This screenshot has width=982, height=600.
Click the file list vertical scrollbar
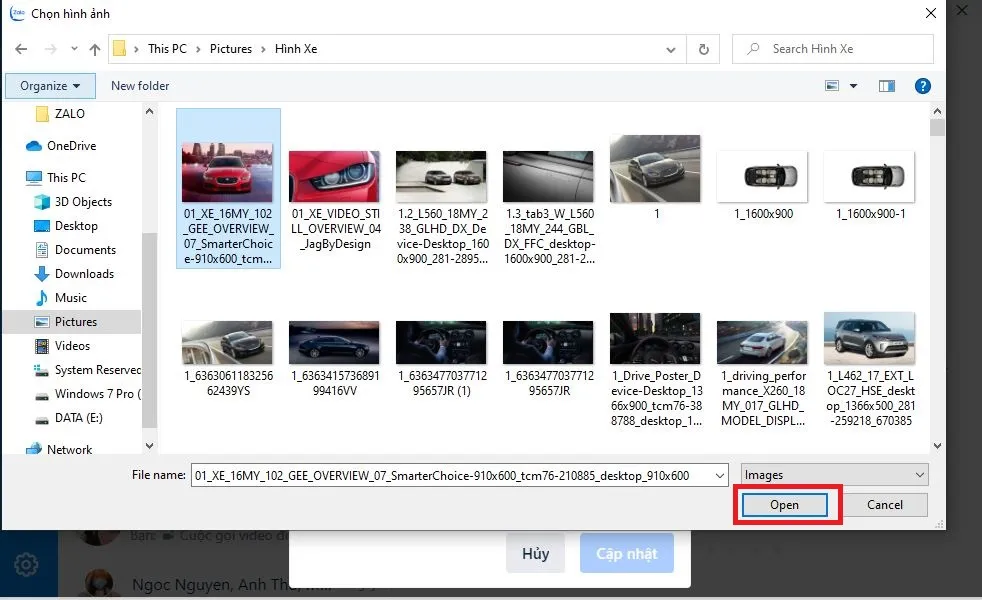coord(937,280)
